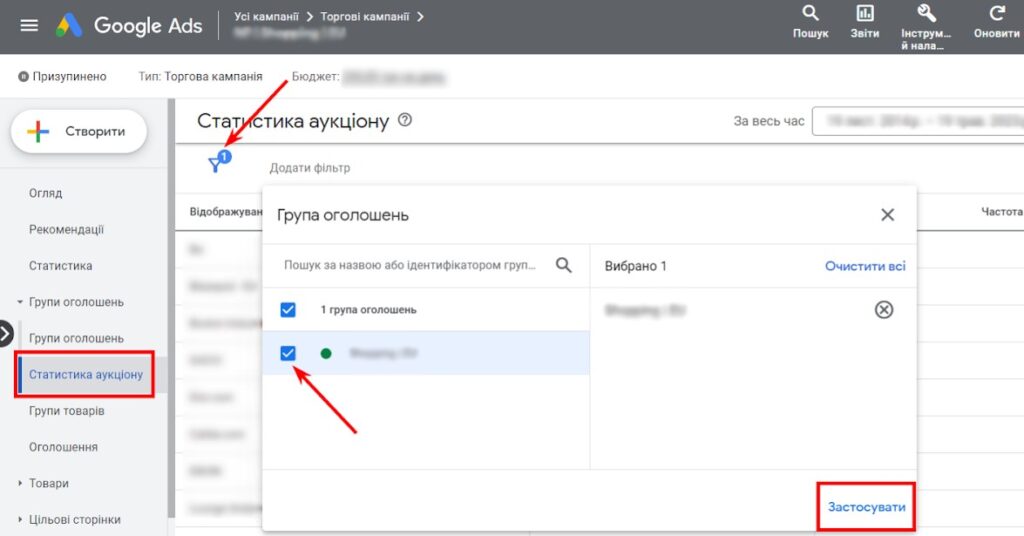Click the green status dot of group
Viewport: 1024px width, 536px height.
[326, 353]
